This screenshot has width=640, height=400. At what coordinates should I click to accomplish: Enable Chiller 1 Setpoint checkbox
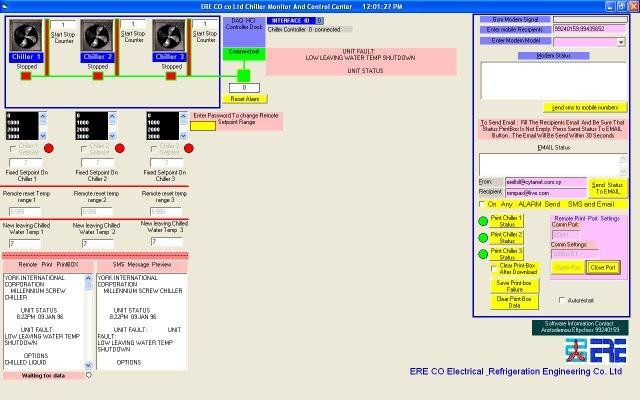(x=13, y=149)
